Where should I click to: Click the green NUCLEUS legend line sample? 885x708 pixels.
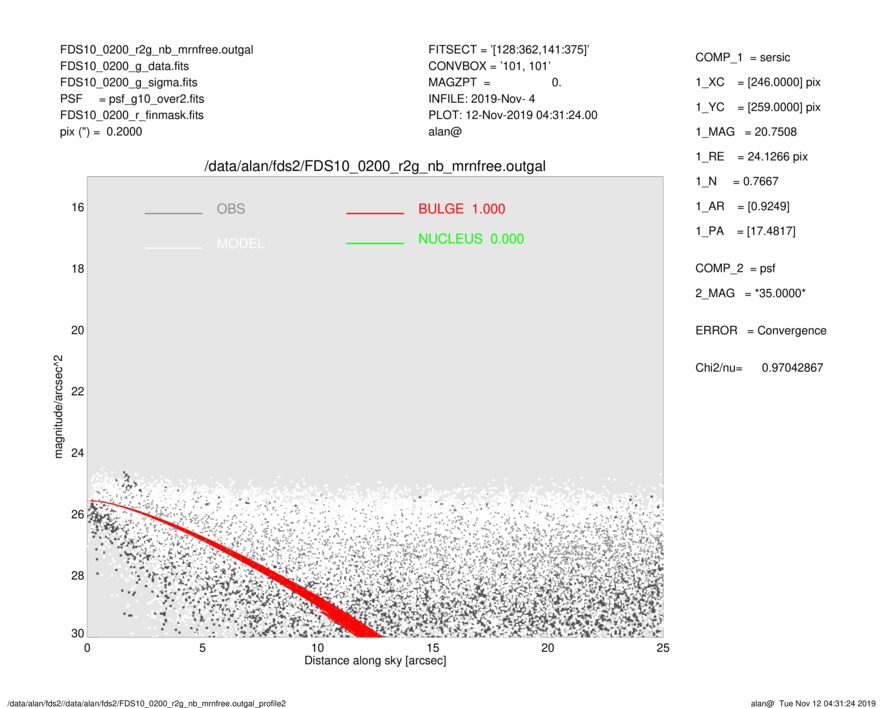tap(375, 243)
